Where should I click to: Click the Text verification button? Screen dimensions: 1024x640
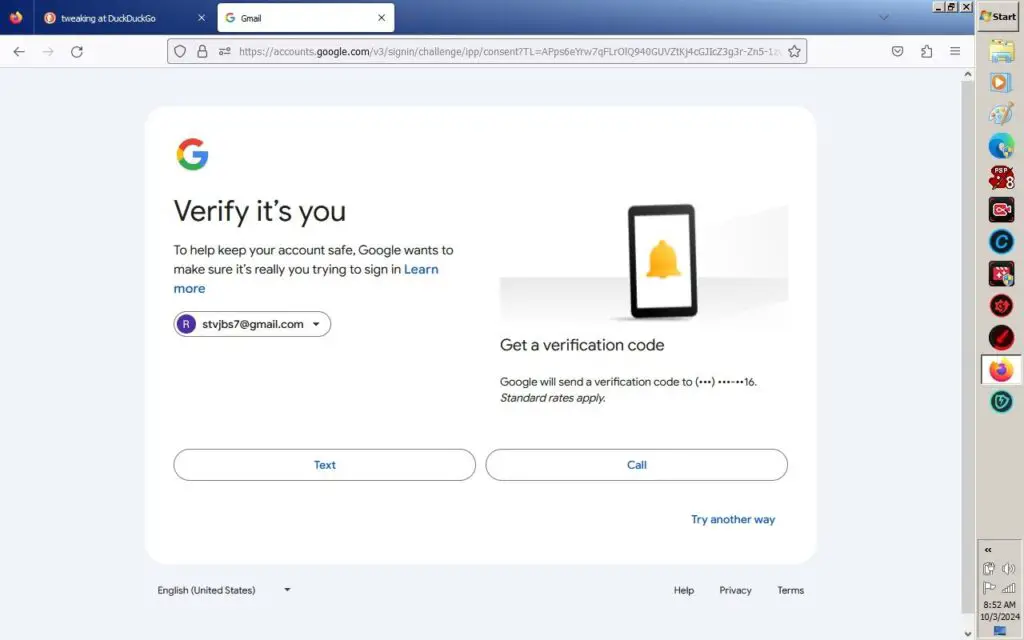point(325,465)
